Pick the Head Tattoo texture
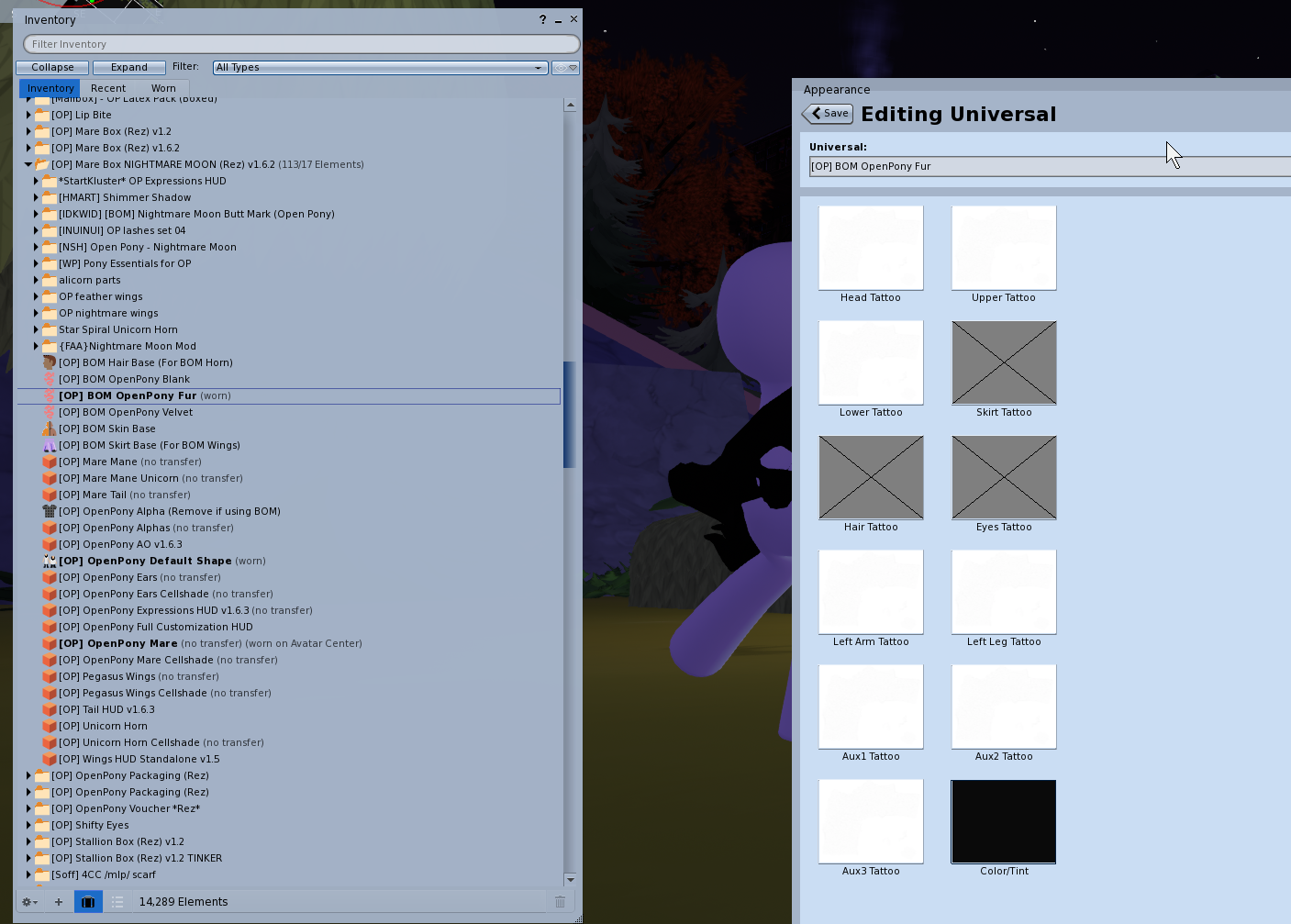This screenshot has height=924, width=1291. pyautogui.click(x=871, y=248)
